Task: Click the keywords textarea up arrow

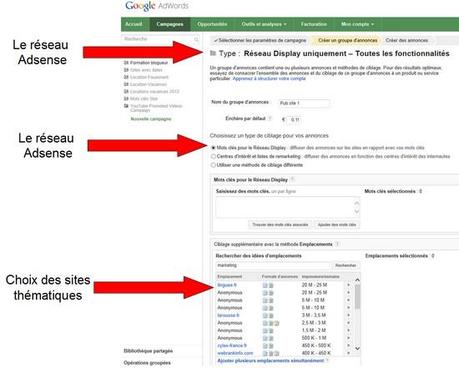Action: coord(357,202)
